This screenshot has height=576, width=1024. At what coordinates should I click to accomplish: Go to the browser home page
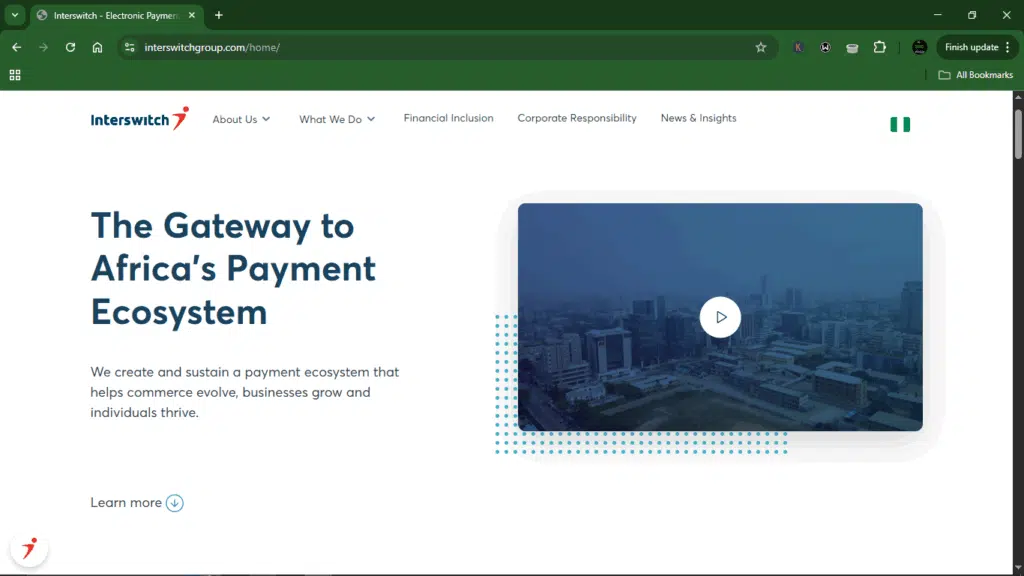(x=97, y=47)
